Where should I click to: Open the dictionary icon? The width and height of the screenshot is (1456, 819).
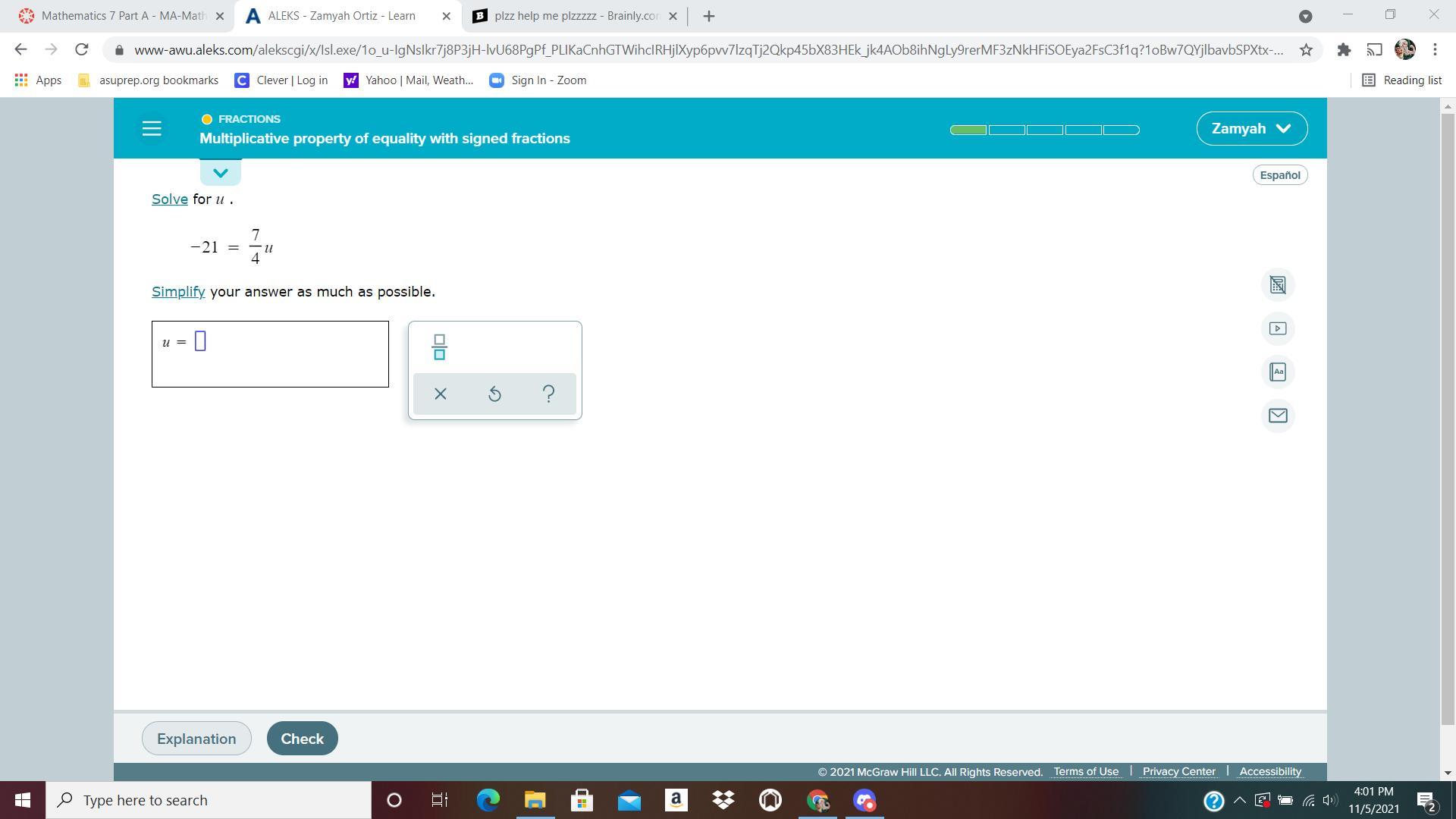tap(1278, 372)
